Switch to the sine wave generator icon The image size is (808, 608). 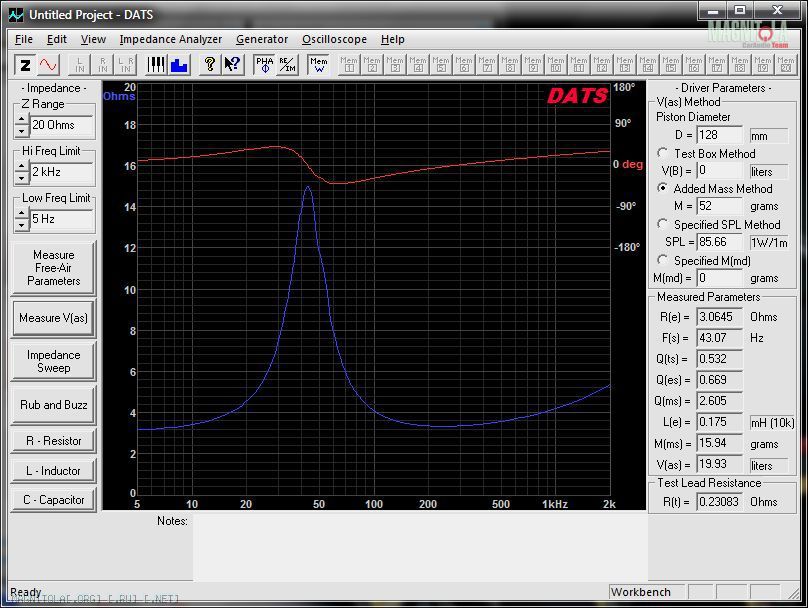48,65
